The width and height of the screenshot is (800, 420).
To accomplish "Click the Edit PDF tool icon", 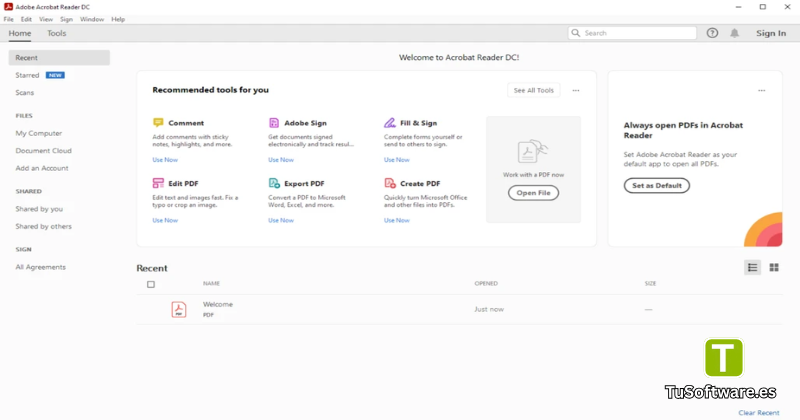I will [158, 183].
